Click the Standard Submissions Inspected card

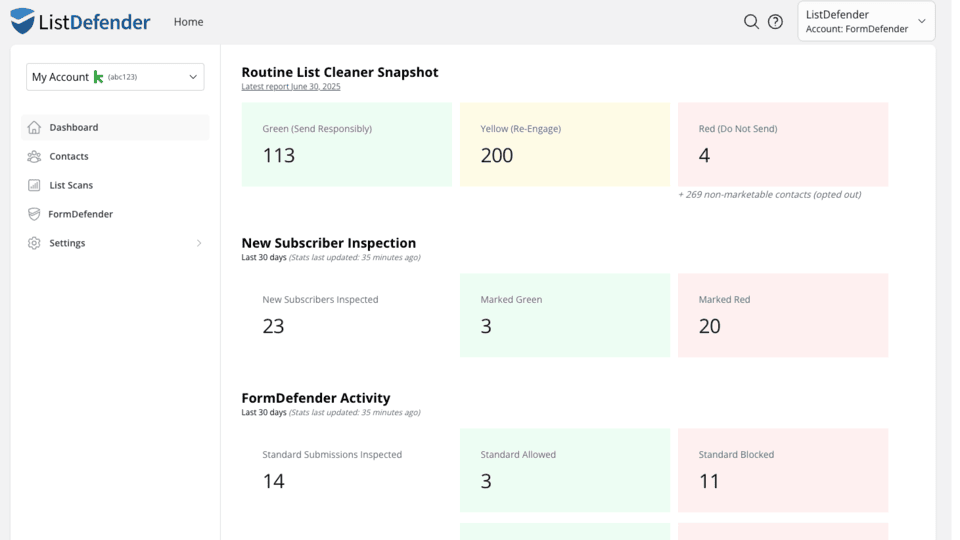click(347, 470)
